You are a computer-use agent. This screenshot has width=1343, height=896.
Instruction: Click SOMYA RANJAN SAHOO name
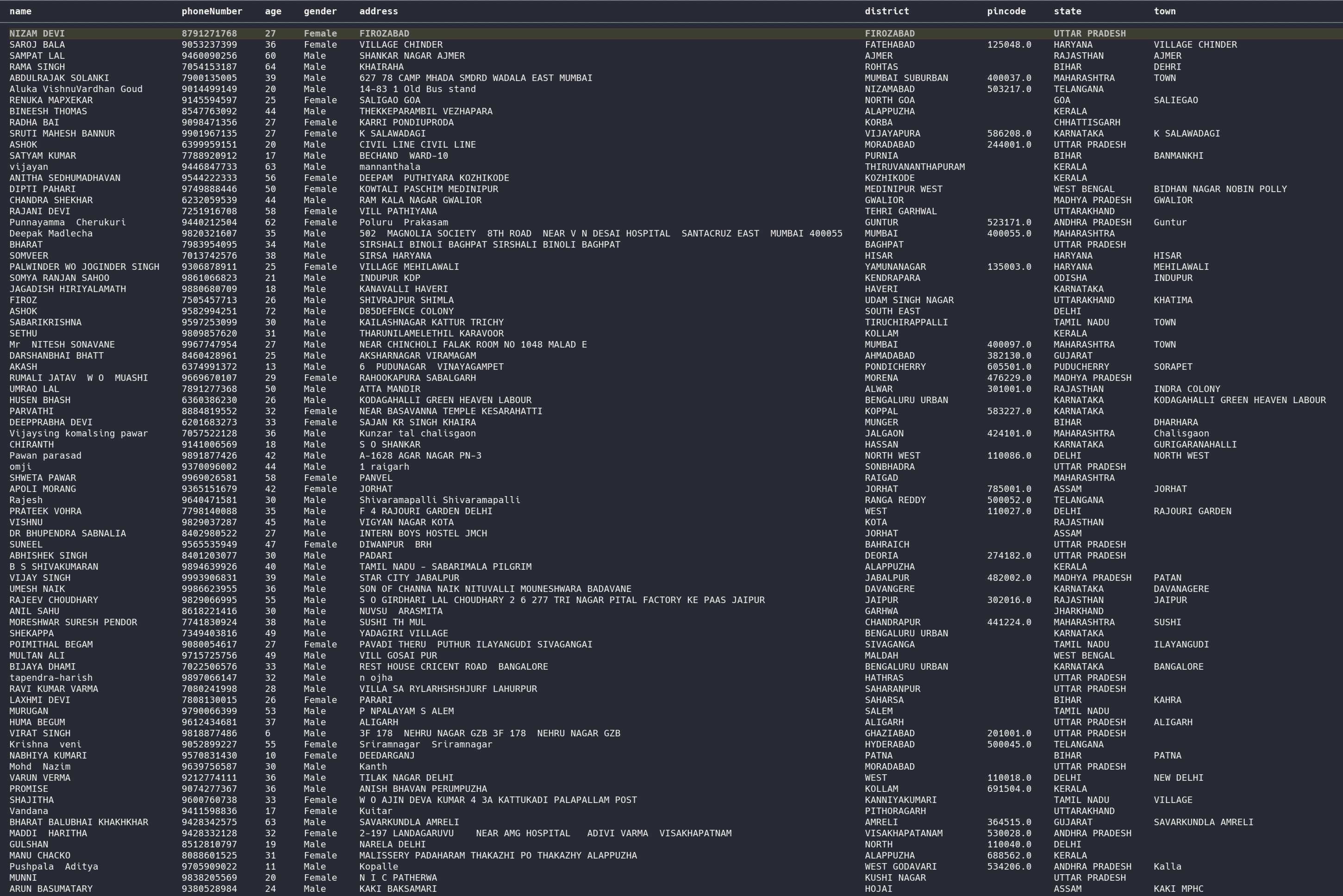59,278
